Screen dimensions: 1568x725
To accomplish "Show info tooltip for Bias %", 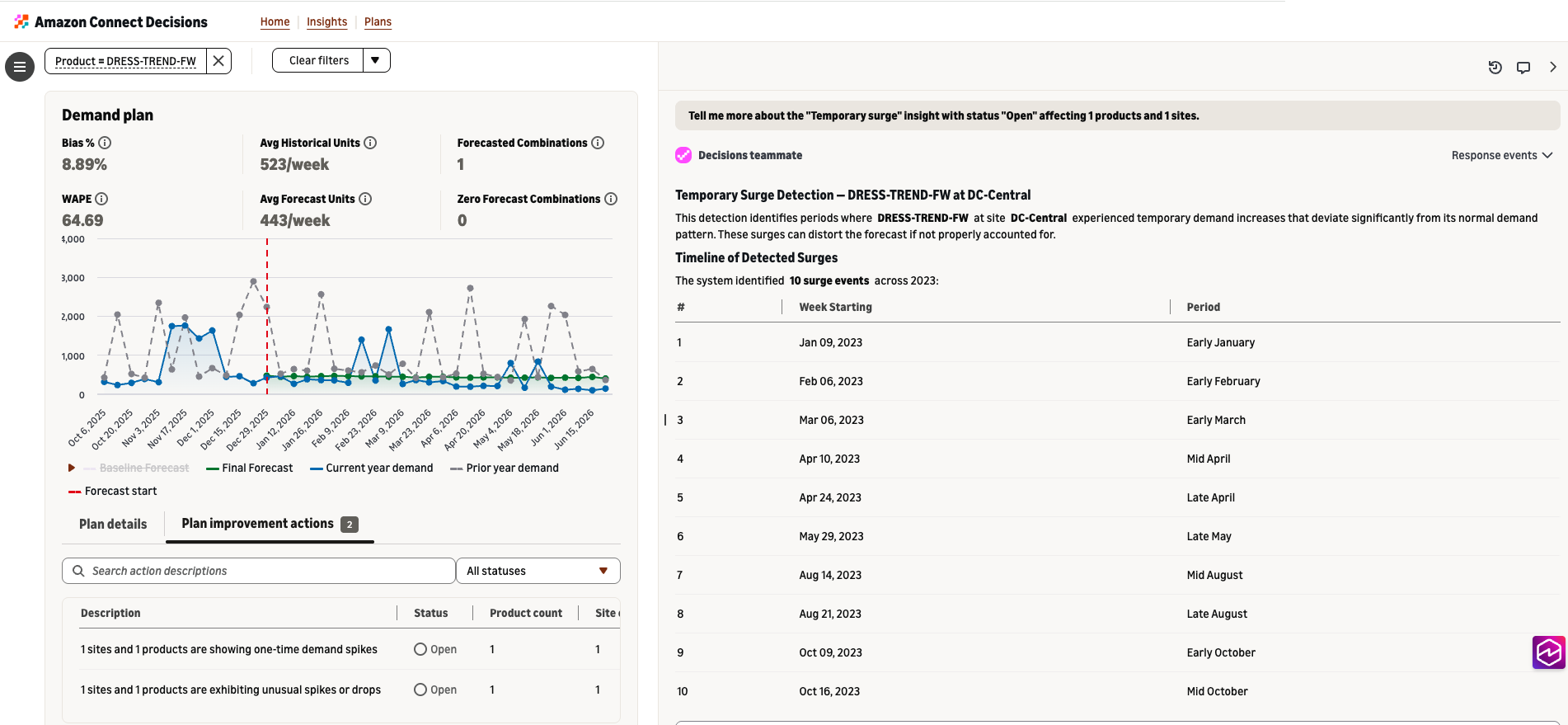I will 105,143.
